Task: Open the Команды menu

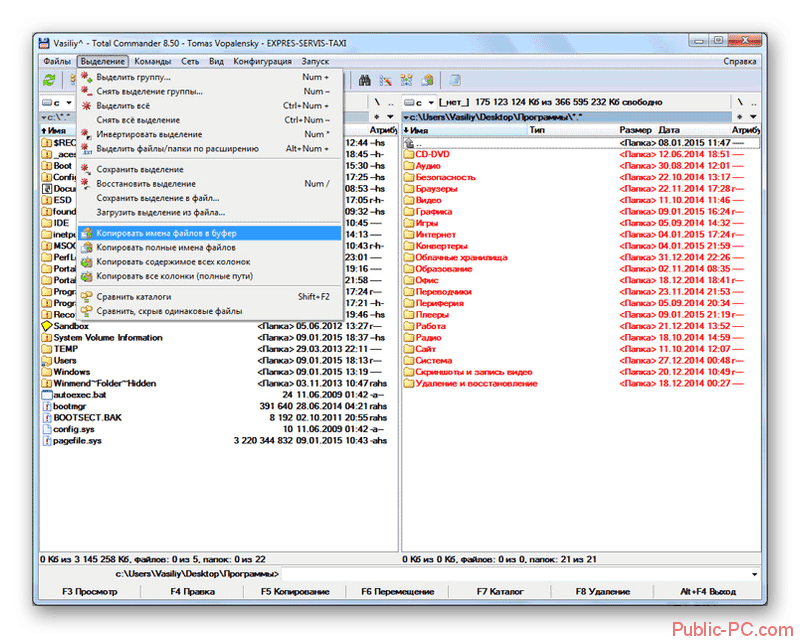Action: (153, 61)
